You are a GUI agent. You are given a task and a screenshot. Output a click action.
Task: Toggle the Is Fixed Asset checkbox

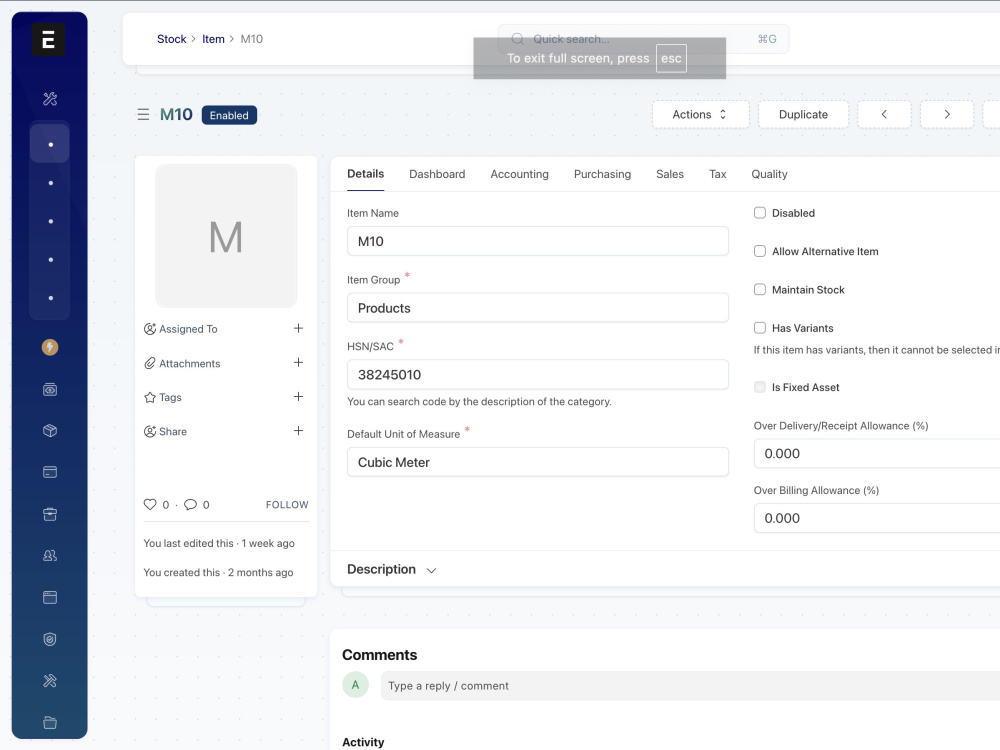coord(760,386)
